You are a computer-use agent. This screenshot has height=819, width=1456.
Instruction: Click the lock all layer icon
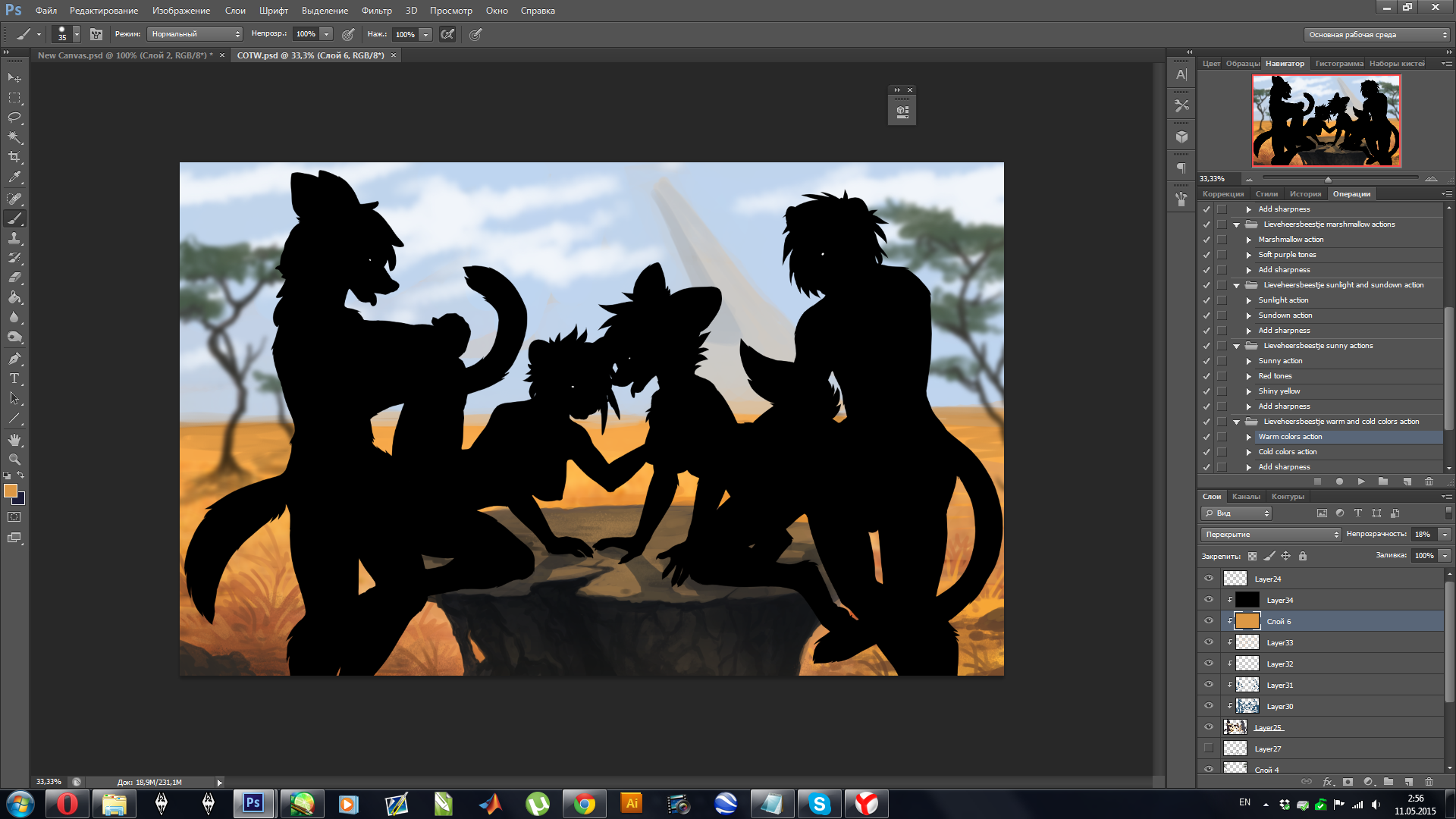click(x=1303, y=556)
